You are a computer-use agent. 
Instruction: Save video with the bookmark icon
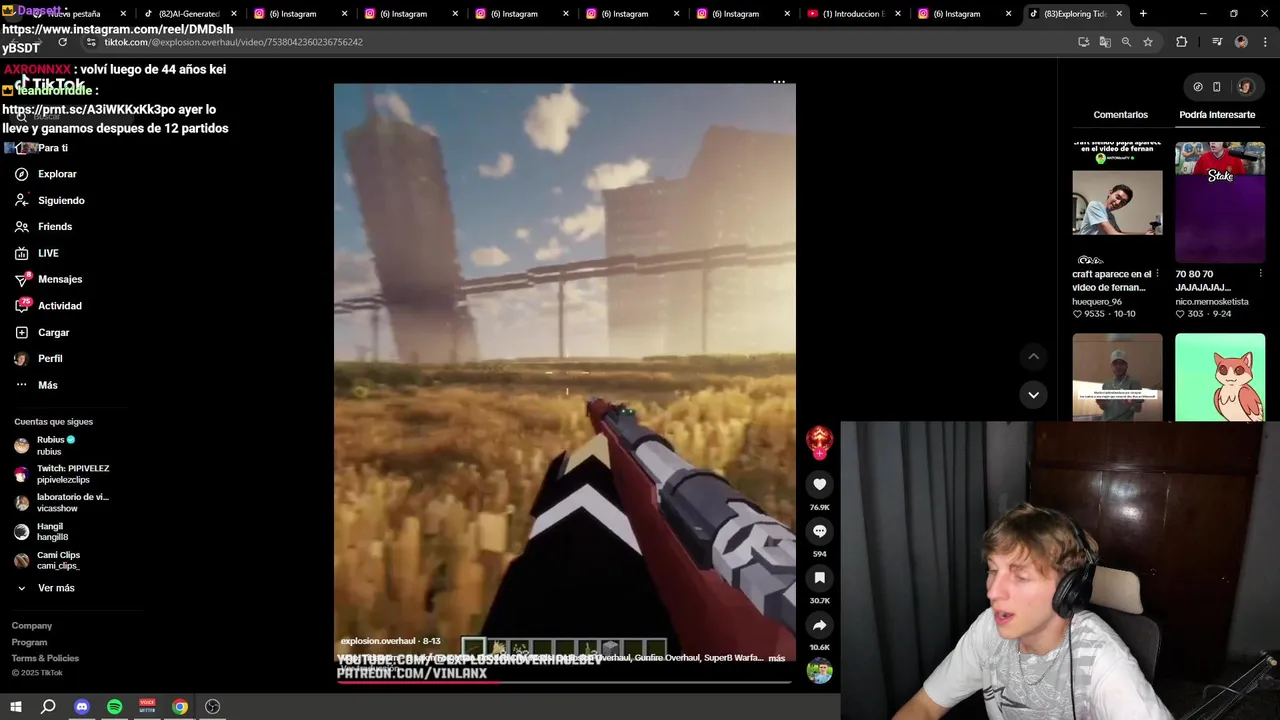819,578
